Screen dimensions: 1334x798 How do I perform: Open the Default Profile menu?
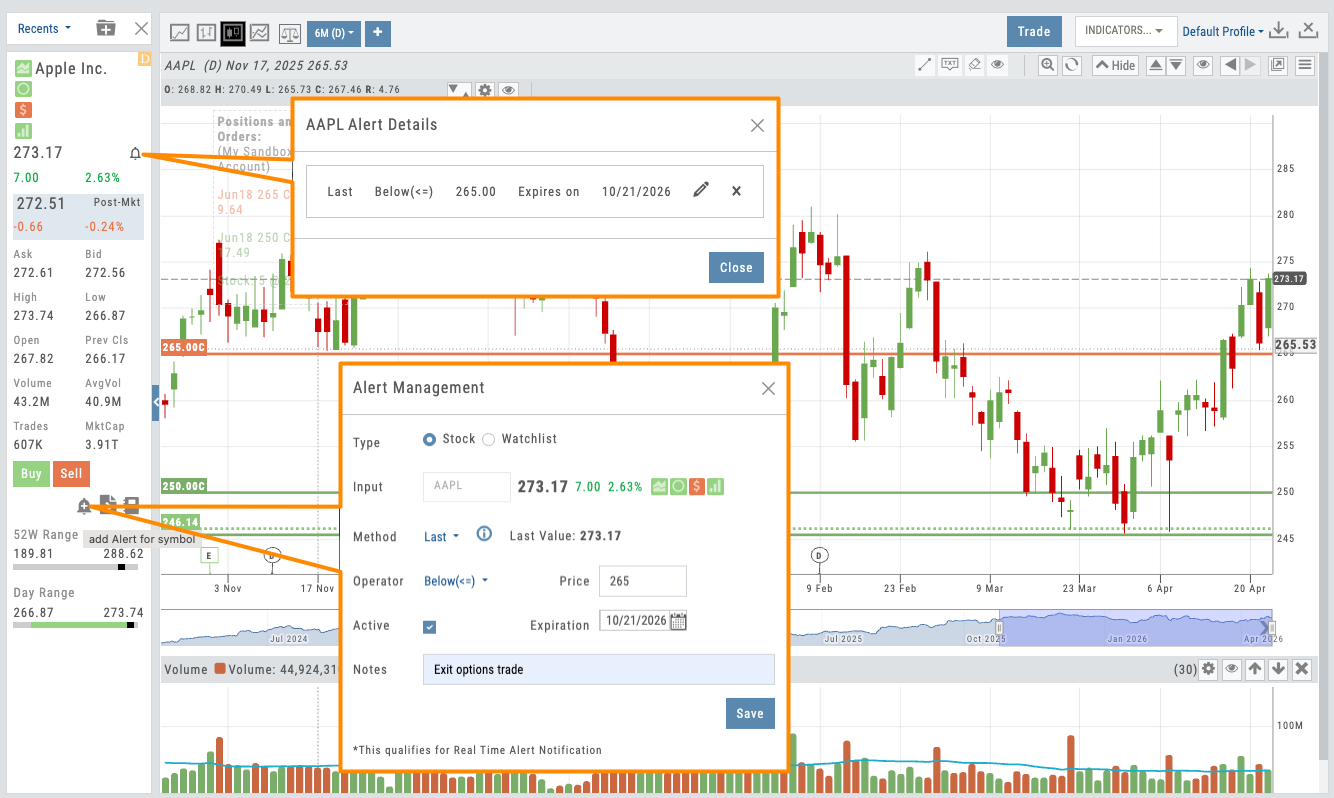point(1222,30)
